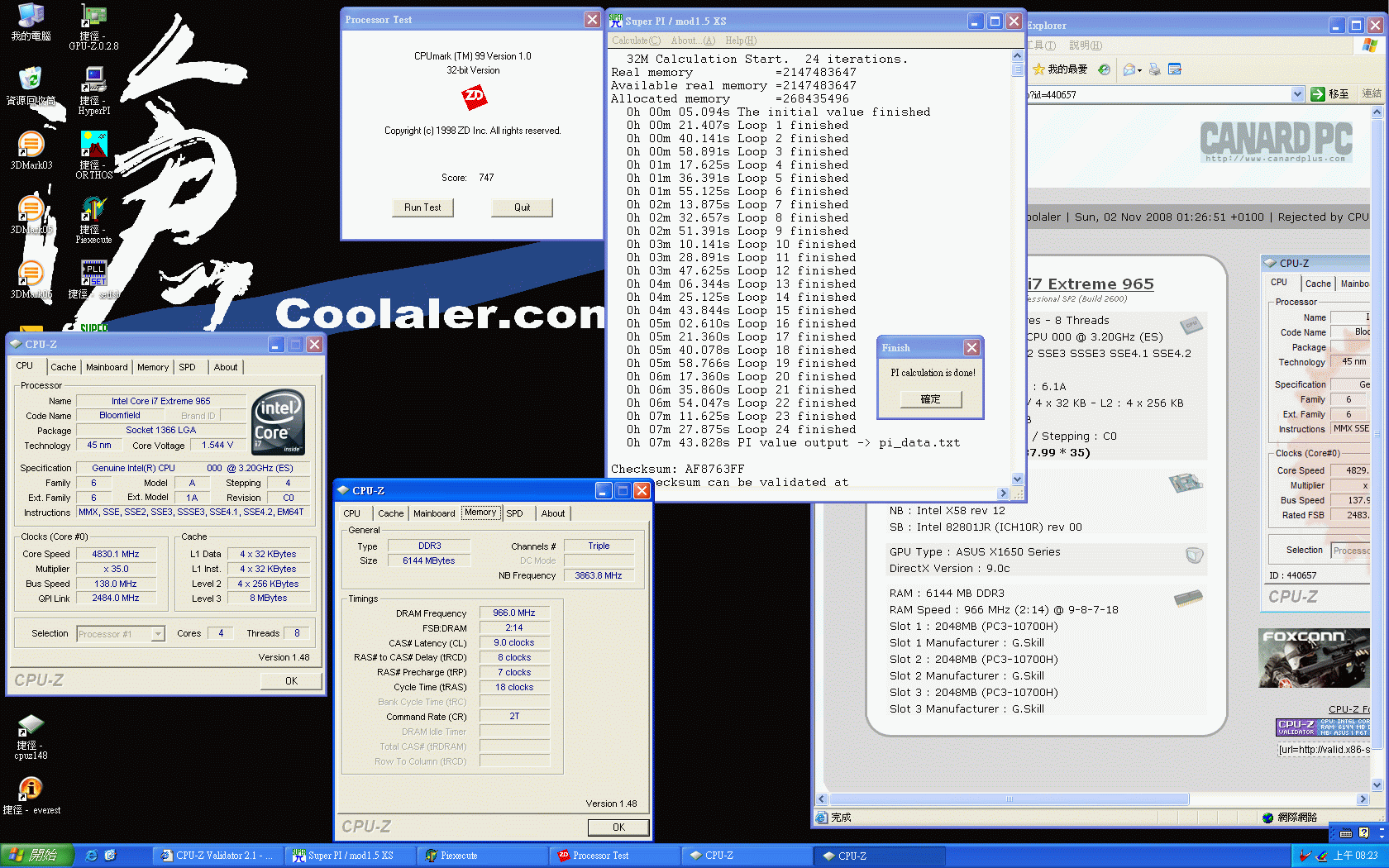Click the language bar keyboard icon
Image resolution: width=1389 pixels, height=868 pixels.
pyautogui.click(x=1346, y=833)
